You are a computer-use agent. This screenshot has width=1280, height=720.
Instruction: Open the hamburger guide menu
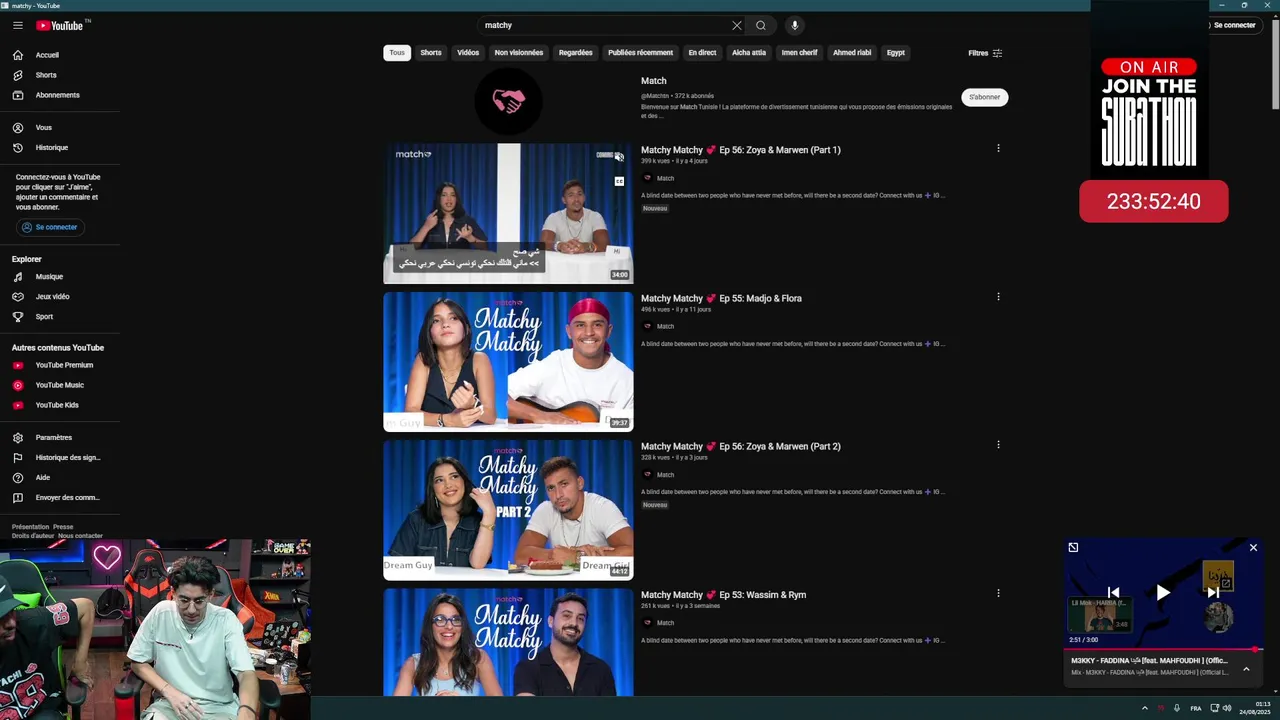pyautogui.click(x=18, y=25)
